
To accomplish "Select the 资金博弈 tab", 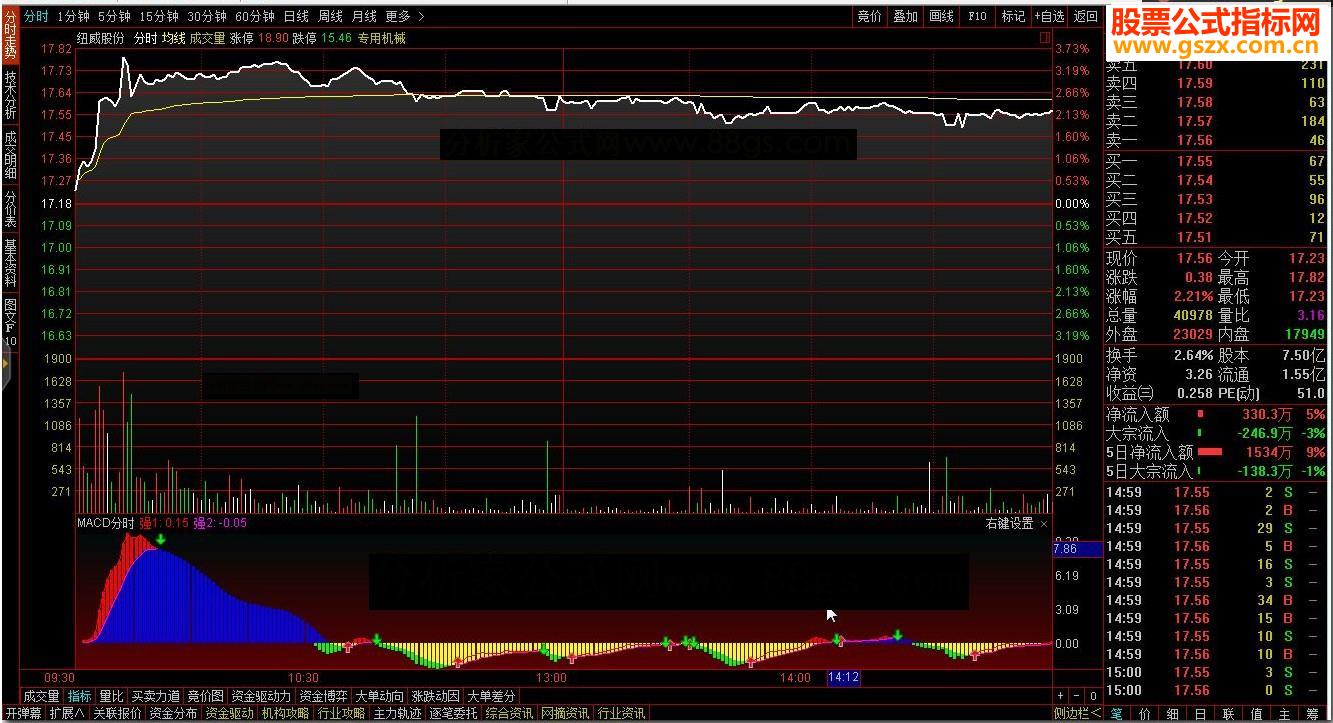I will click(324, 696).
